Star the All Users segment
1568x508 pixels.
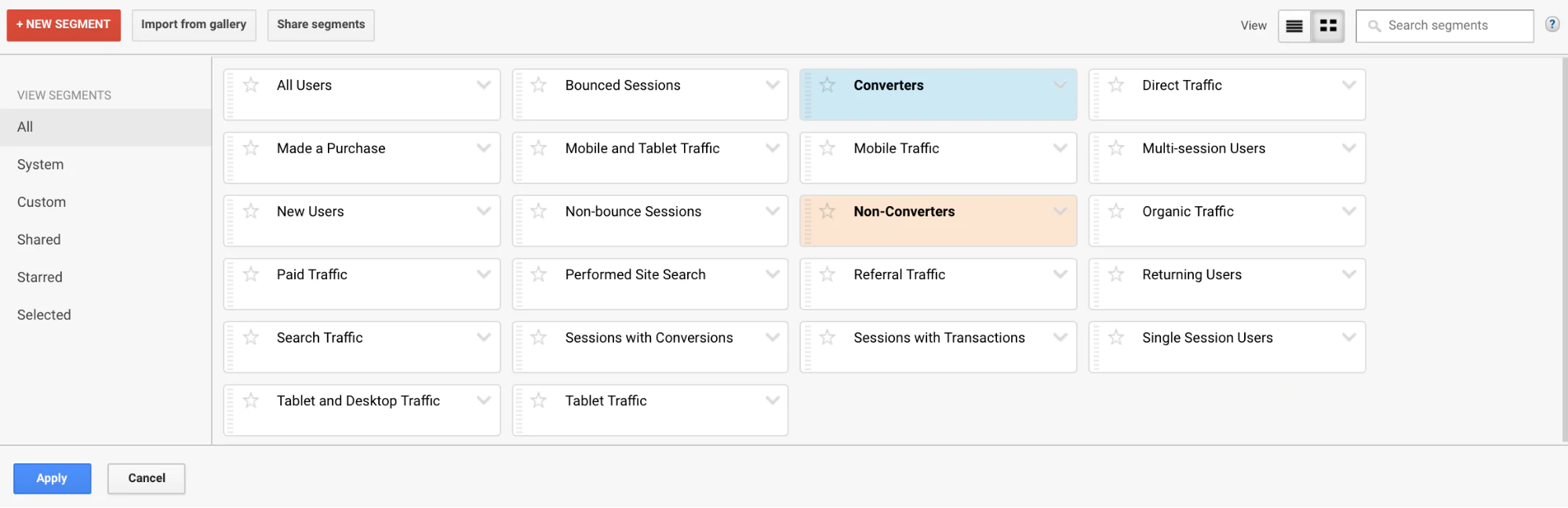[x=251, y=85]
